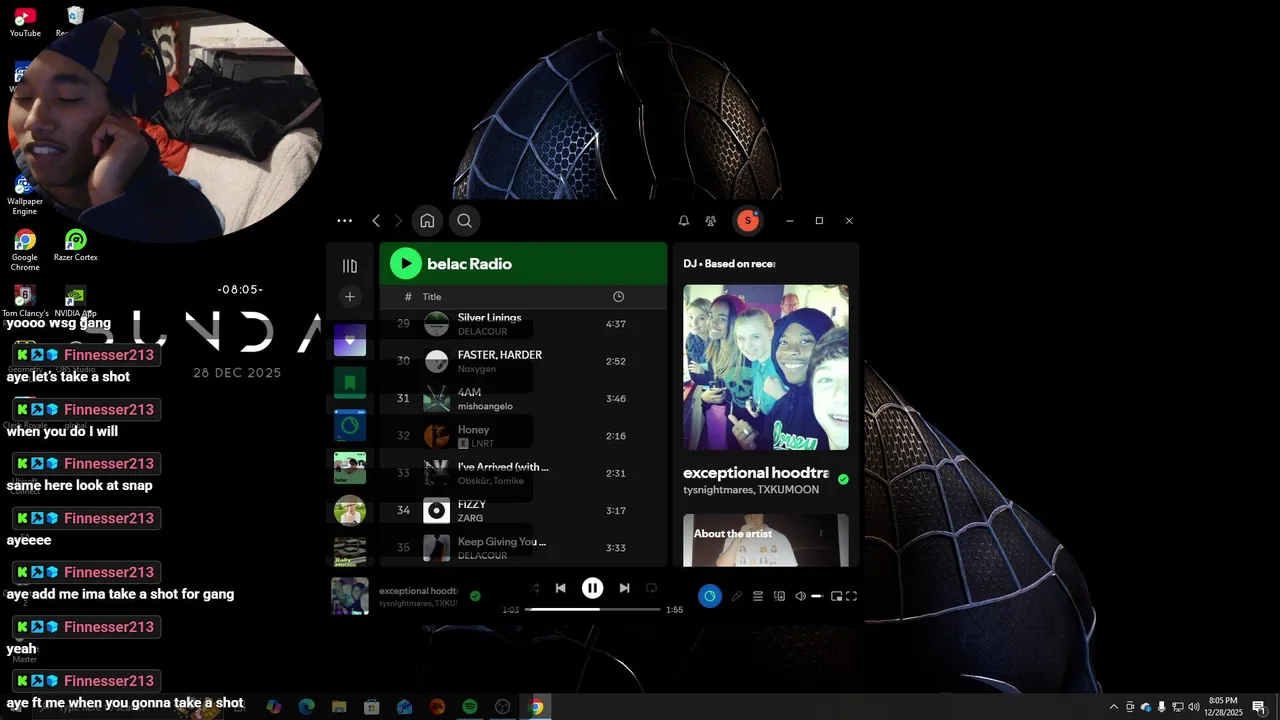Screen dimensions: 1280x720
Task: Select track Honey by LNRT
Action: click(523, 436)
